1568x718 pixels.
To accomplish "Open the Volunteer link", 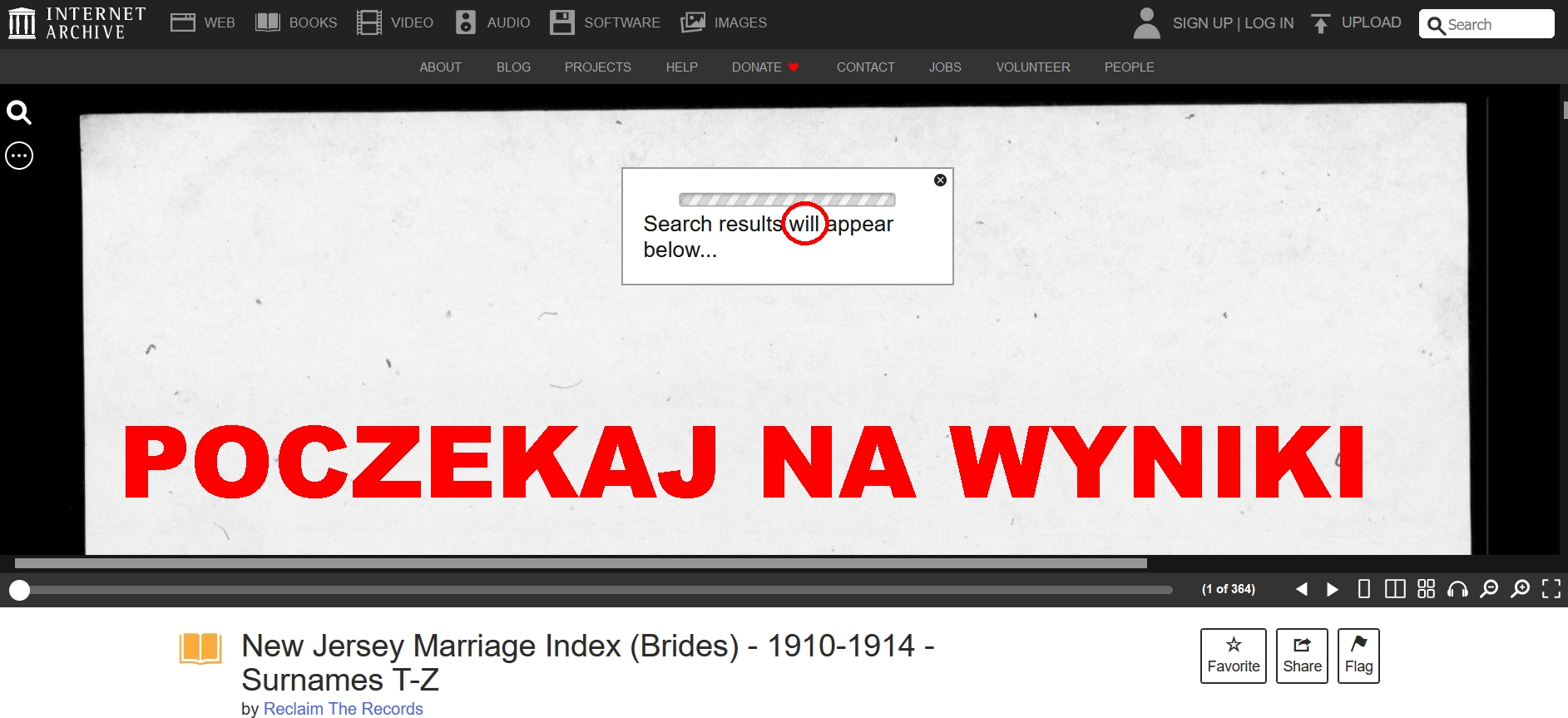I will 1033,67.
